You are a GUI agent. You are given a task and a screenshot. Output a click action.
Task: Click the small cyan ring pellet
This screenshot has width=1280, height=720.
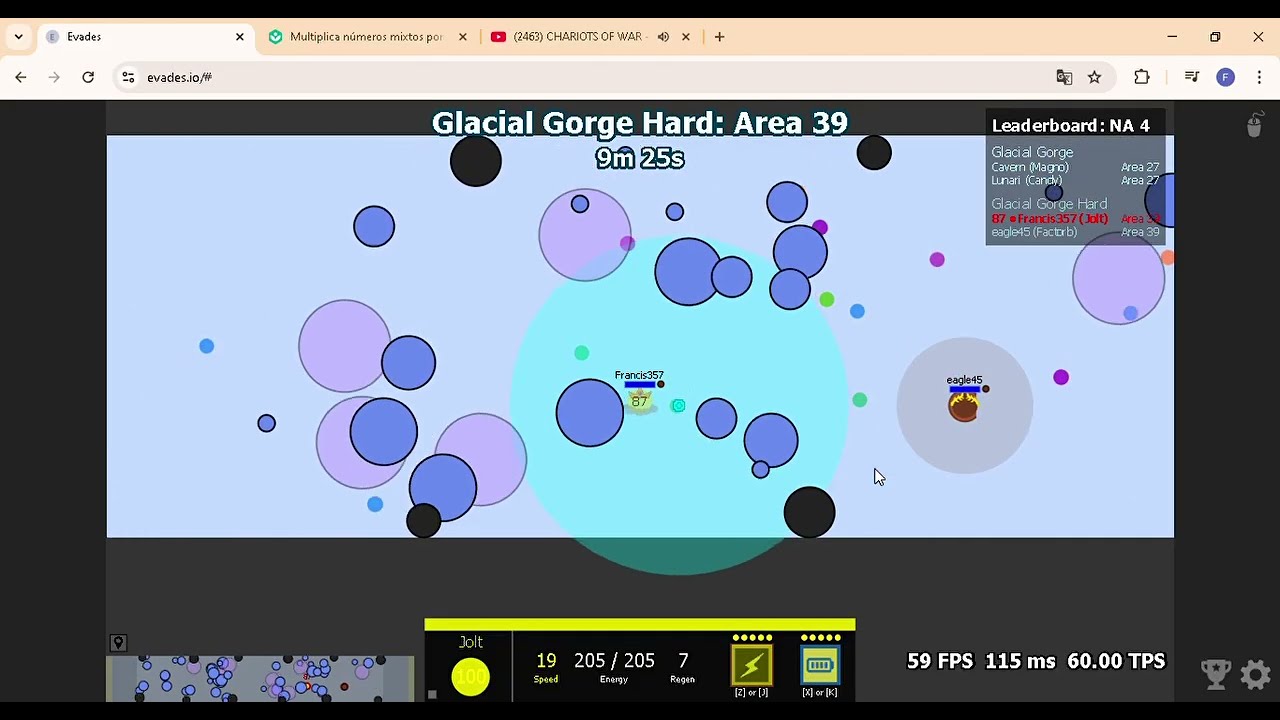point(678,405)
